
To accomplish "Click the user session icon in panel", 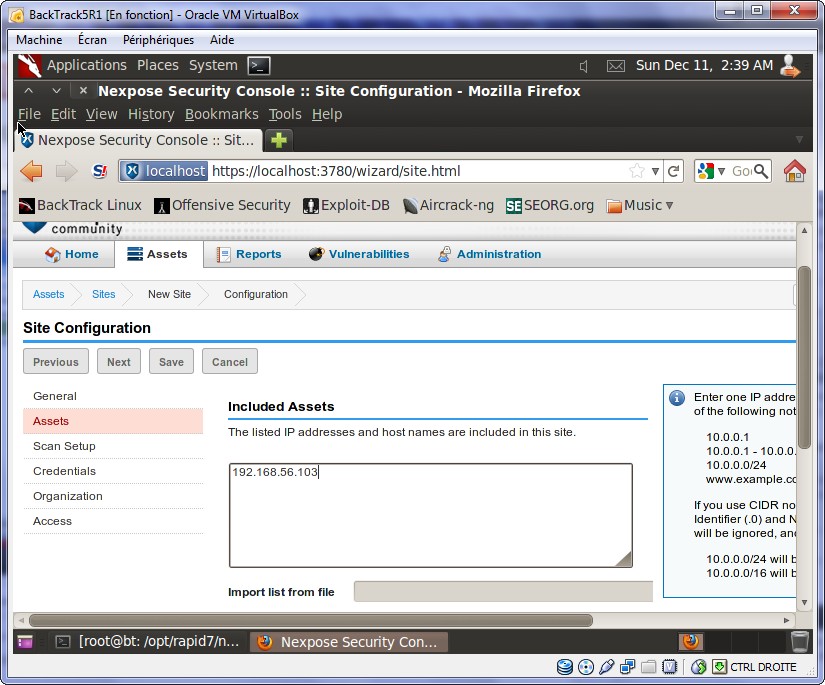I will (x=790, y=66).
